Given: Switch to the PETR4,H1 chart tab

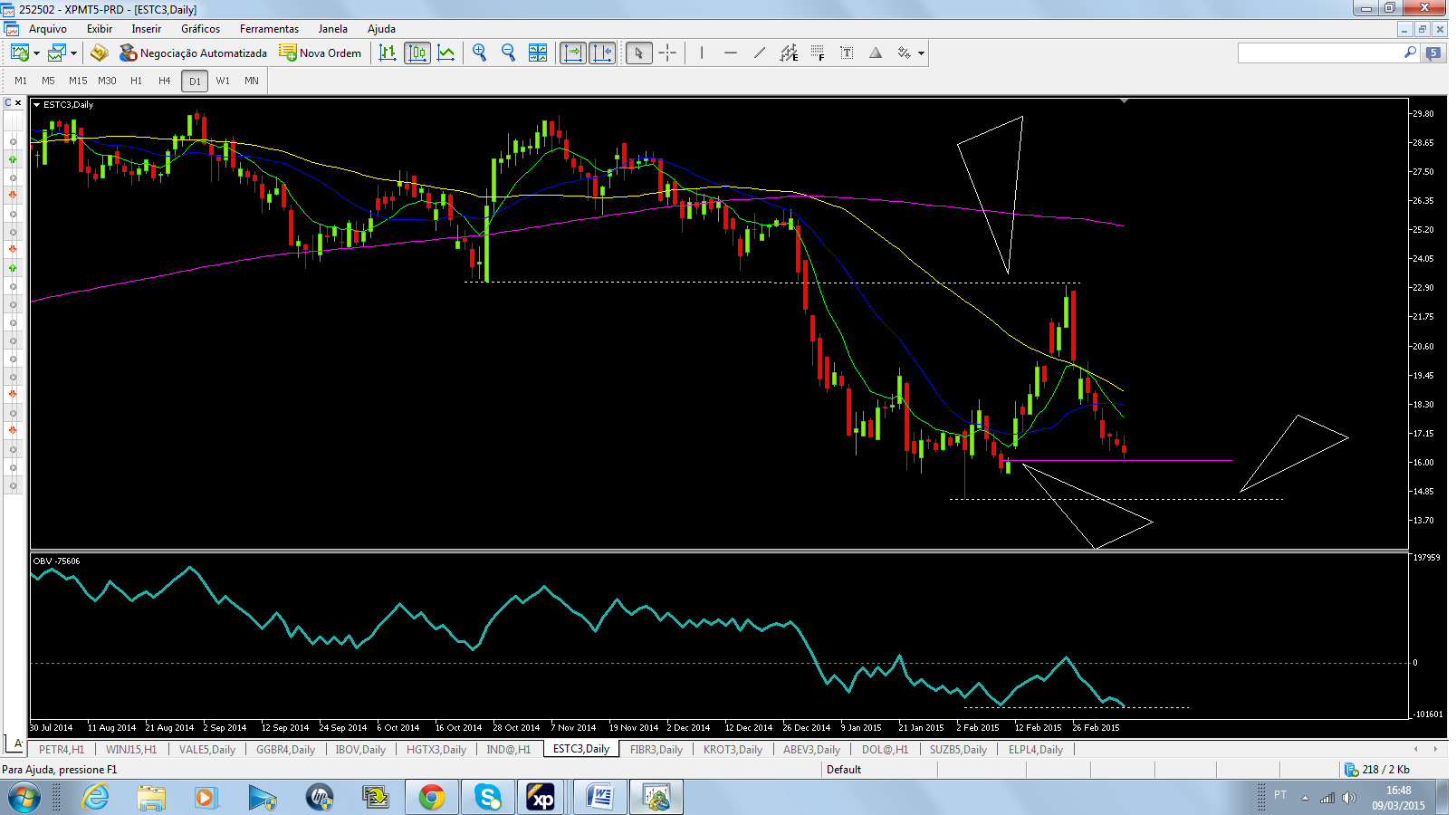Looking at the screenshot, I should [x=62, y=749].
